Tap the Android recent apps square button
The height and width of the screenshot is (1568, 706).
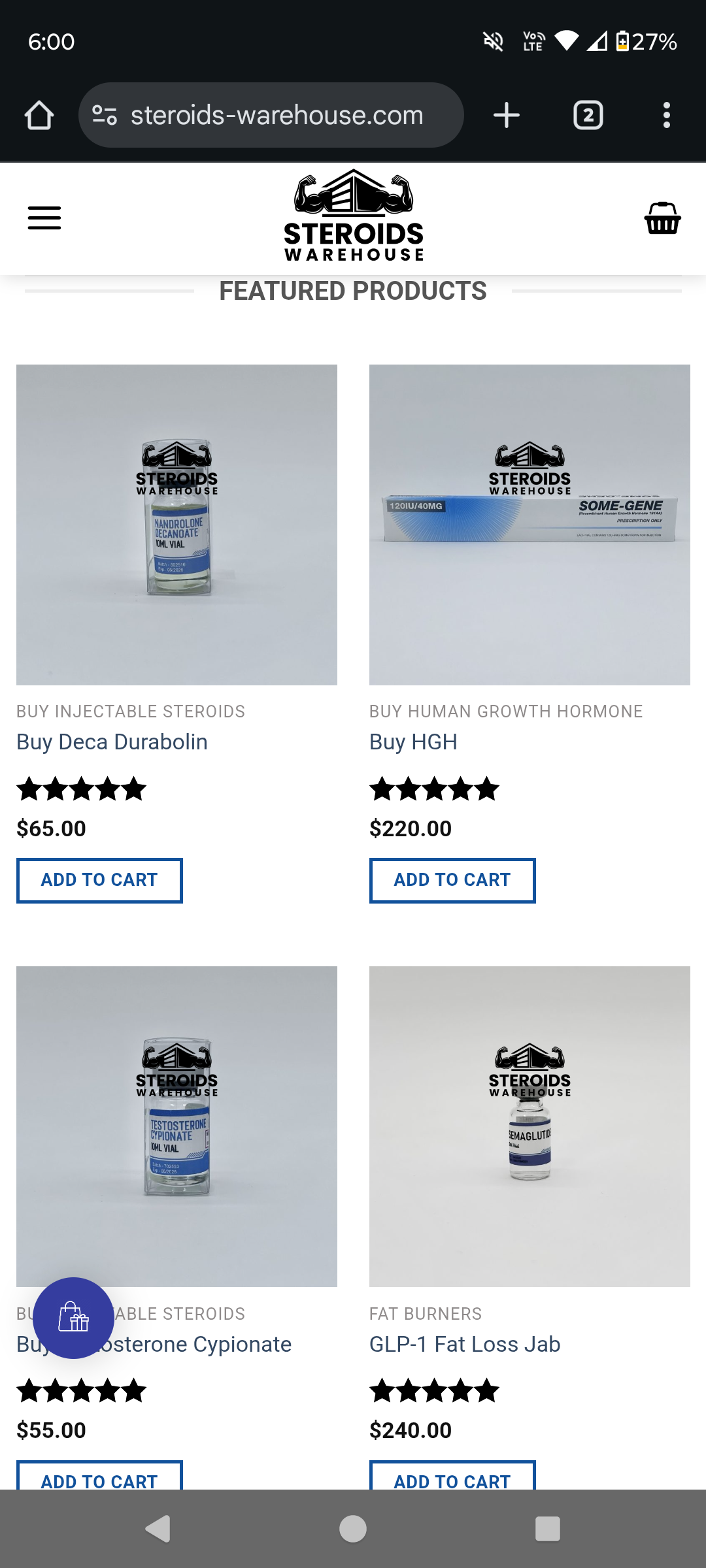point(548,1529)
